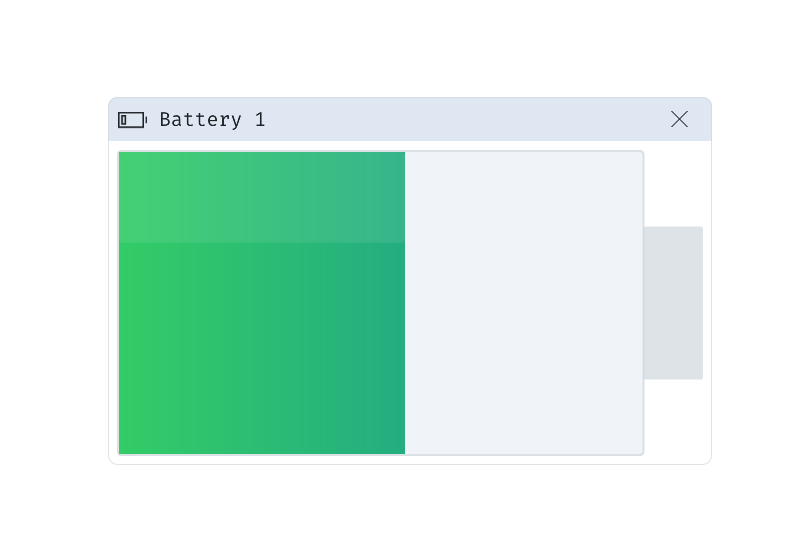This screenshot has width=793, height=534.
Task: Click the bottom-right corner of the empty battery area
Action: click(x=640, y=452)
